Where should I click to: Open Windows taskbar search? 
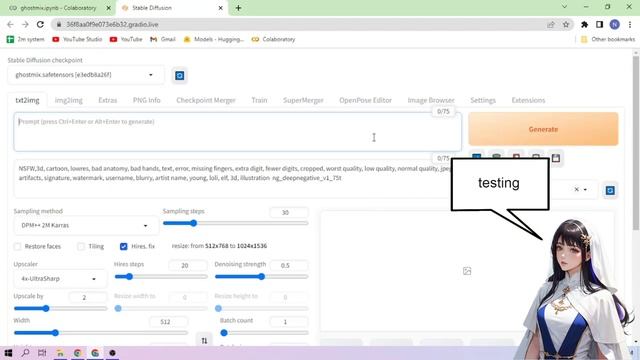click(25, 353)
